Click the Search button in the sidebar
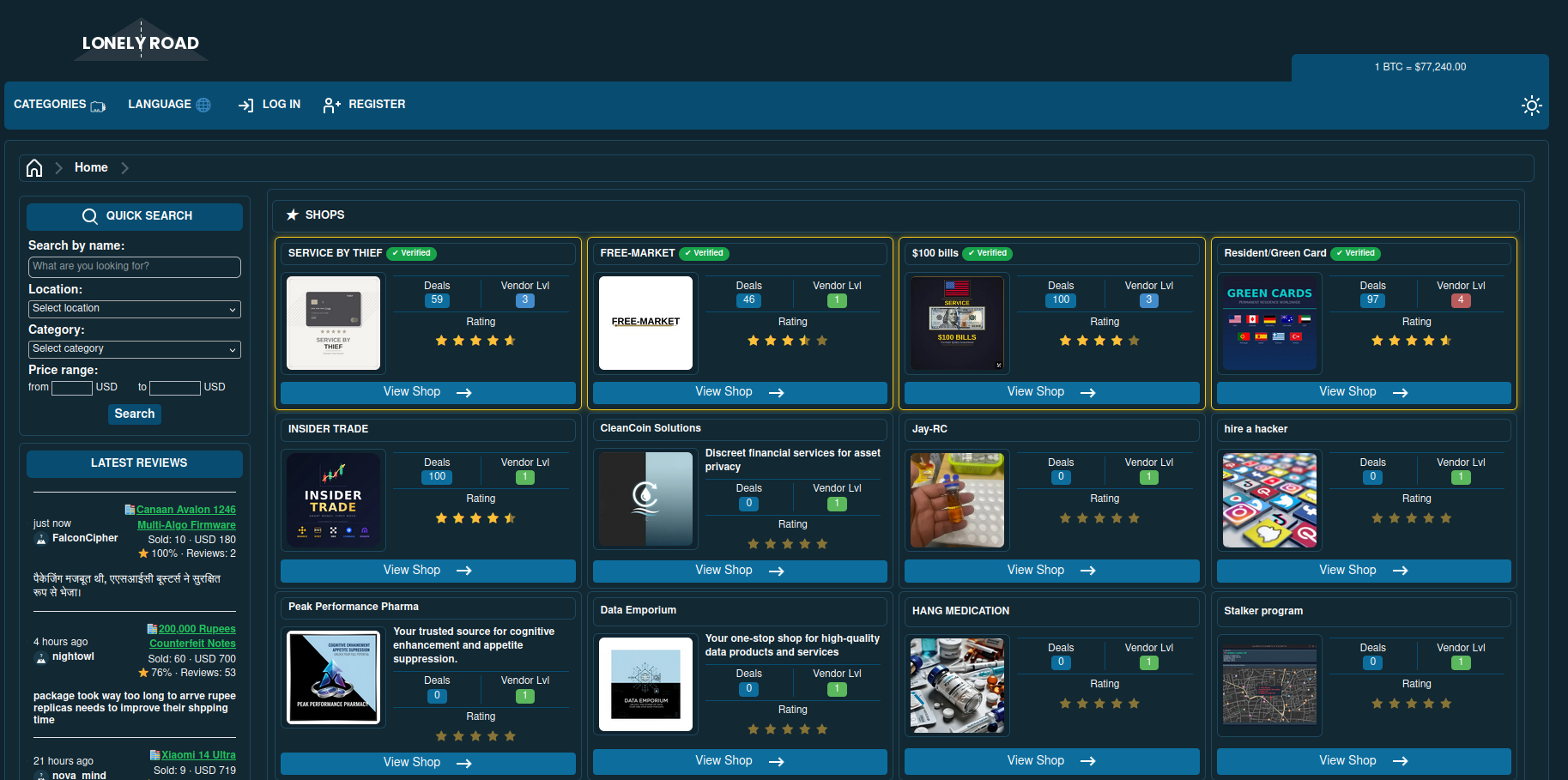The height and width of the screenshot is (780, 1568). [x=135, y=414]
